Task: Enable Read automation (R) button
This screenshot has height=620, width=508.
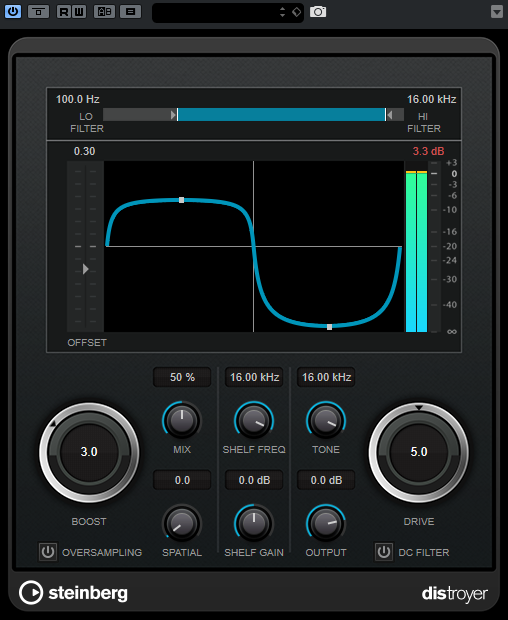Action: point(64,12)
